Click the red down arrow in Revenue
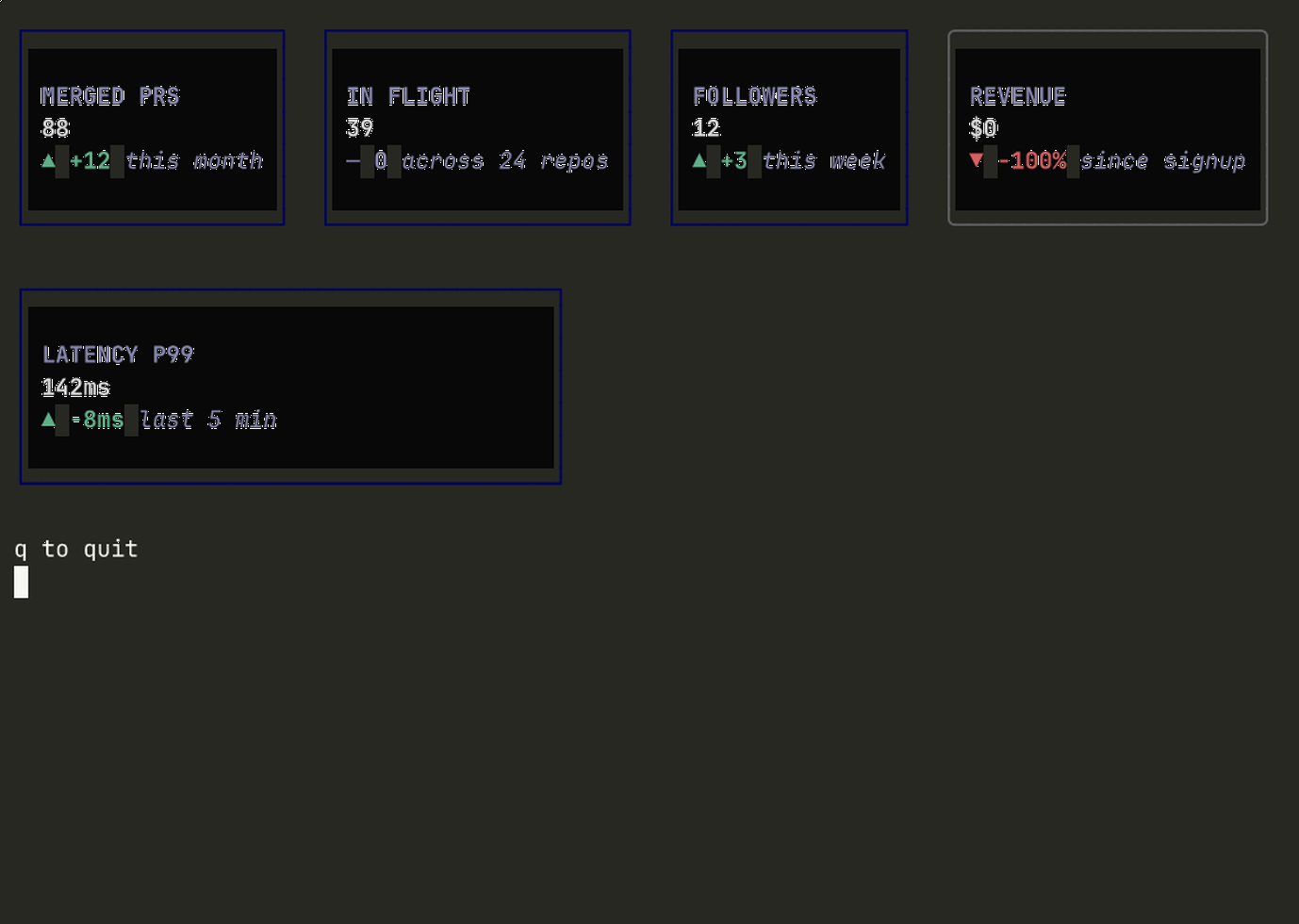 [977, 160]
